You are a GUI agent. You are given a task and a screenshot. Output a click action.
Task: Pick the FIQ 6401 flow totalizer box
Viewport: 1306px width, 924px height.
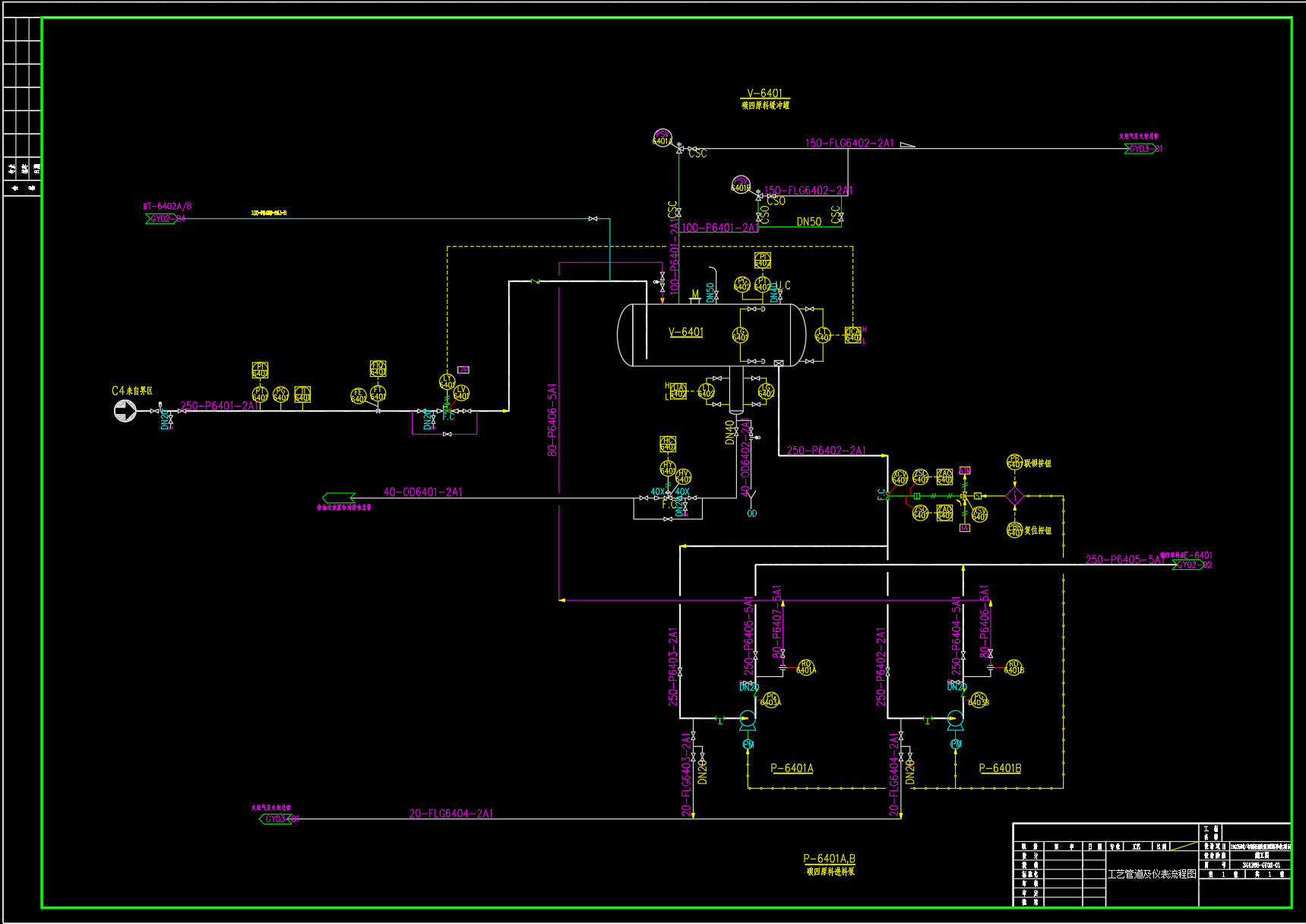(378, 369)
